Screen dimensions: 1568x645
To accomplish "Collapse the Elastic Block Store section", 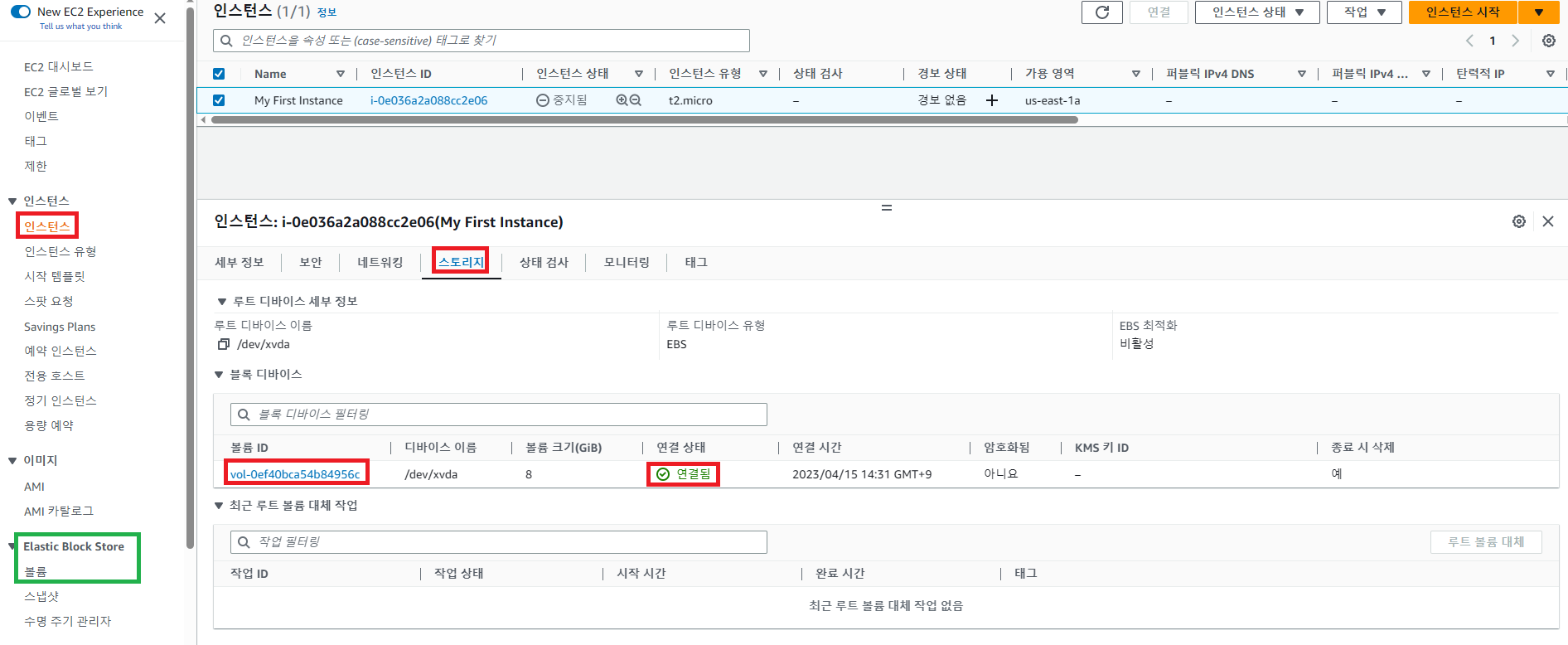I will click(12, 546).
